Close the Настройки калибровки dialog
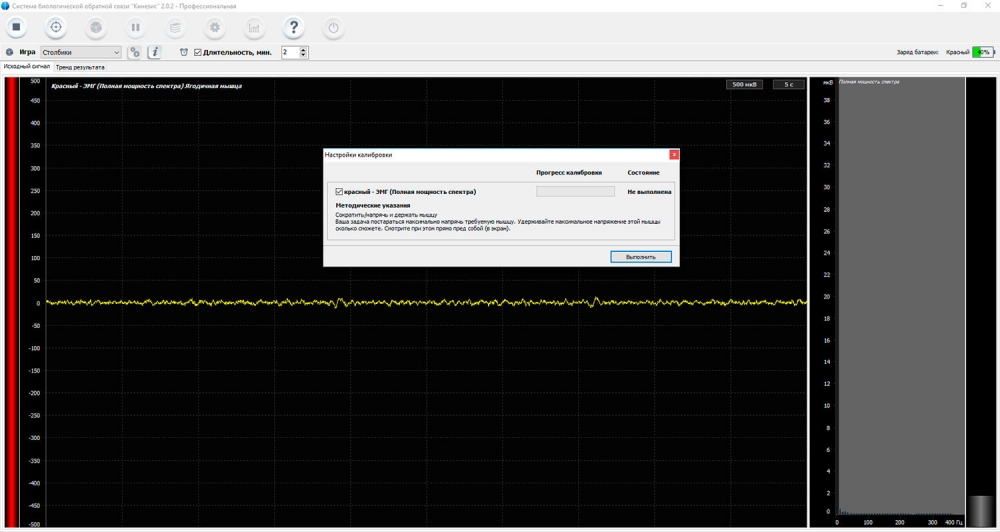The image size is (1000, 532). 673,155
